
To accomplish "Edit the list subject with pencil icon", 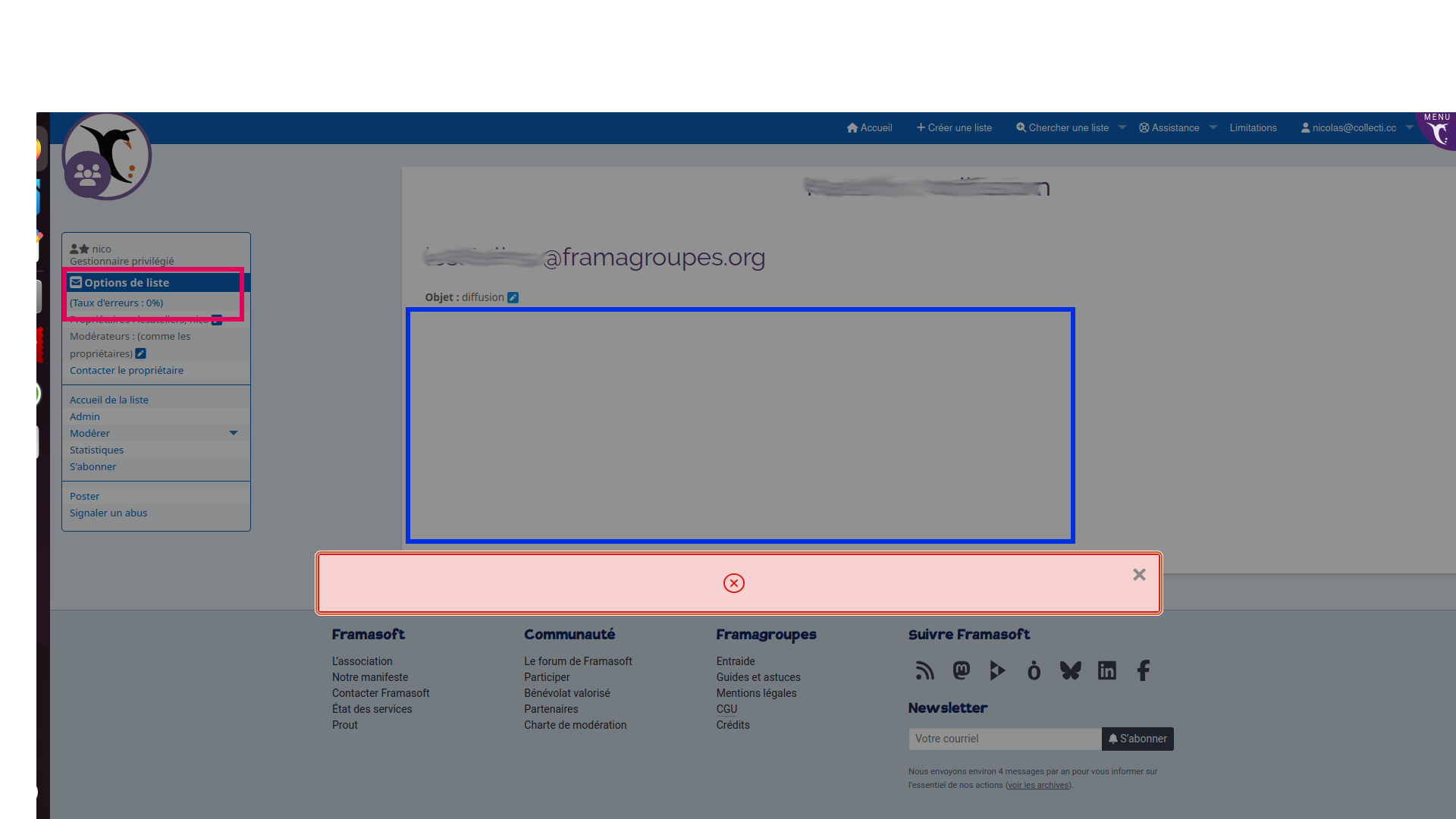I will pyautogui.click(x=513, y=297).
